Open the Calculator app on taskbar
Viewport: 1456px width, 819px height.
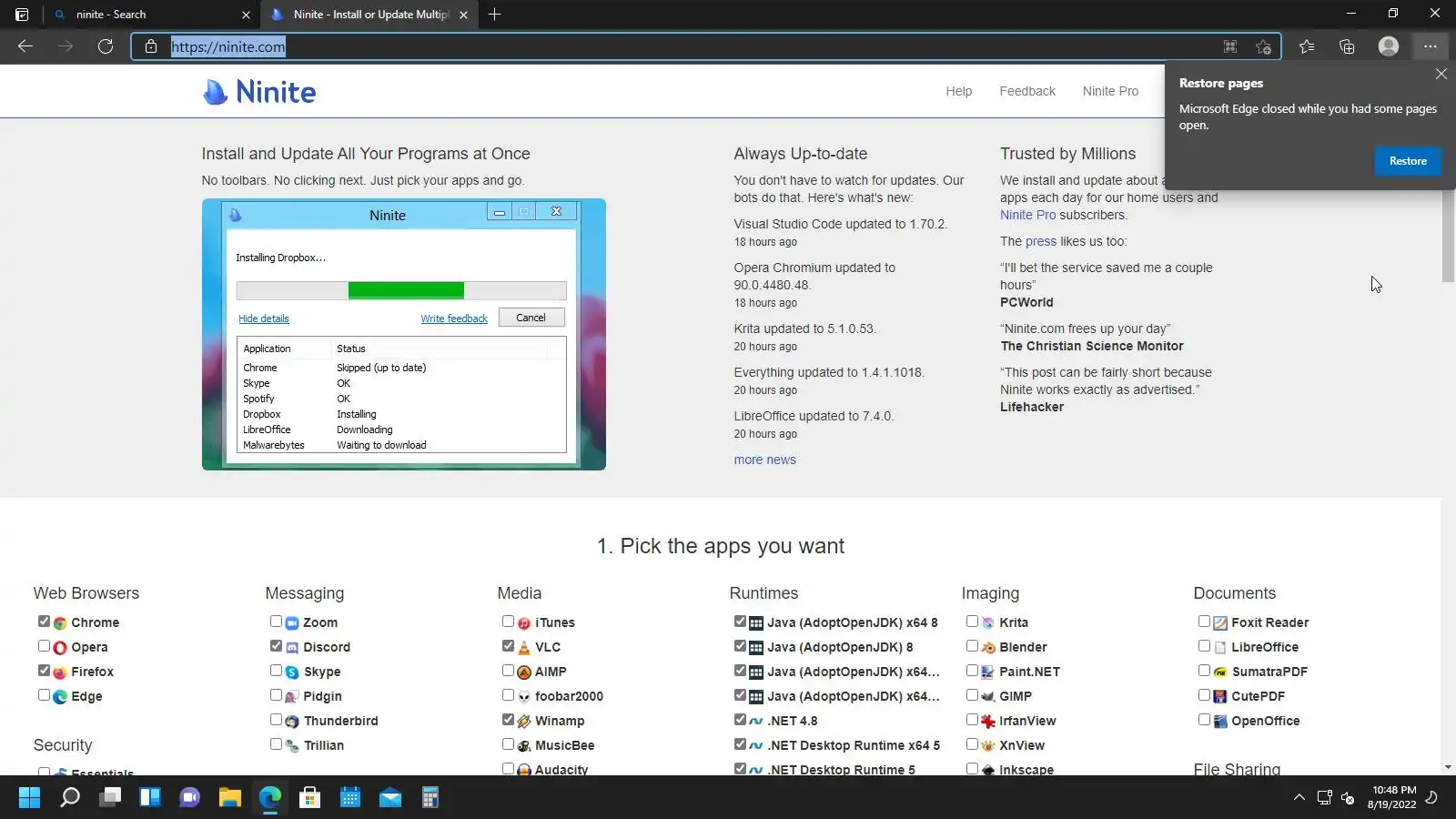click(x=430, y=798)
